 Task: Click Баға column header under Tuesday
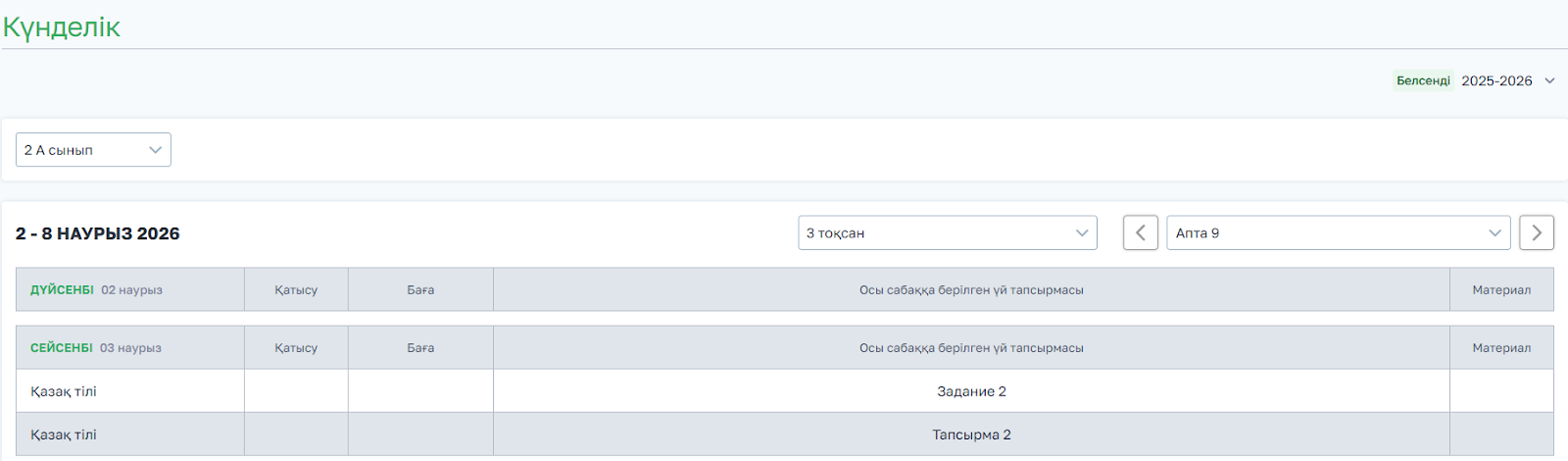pyautogui.click(x=420, y=347)
